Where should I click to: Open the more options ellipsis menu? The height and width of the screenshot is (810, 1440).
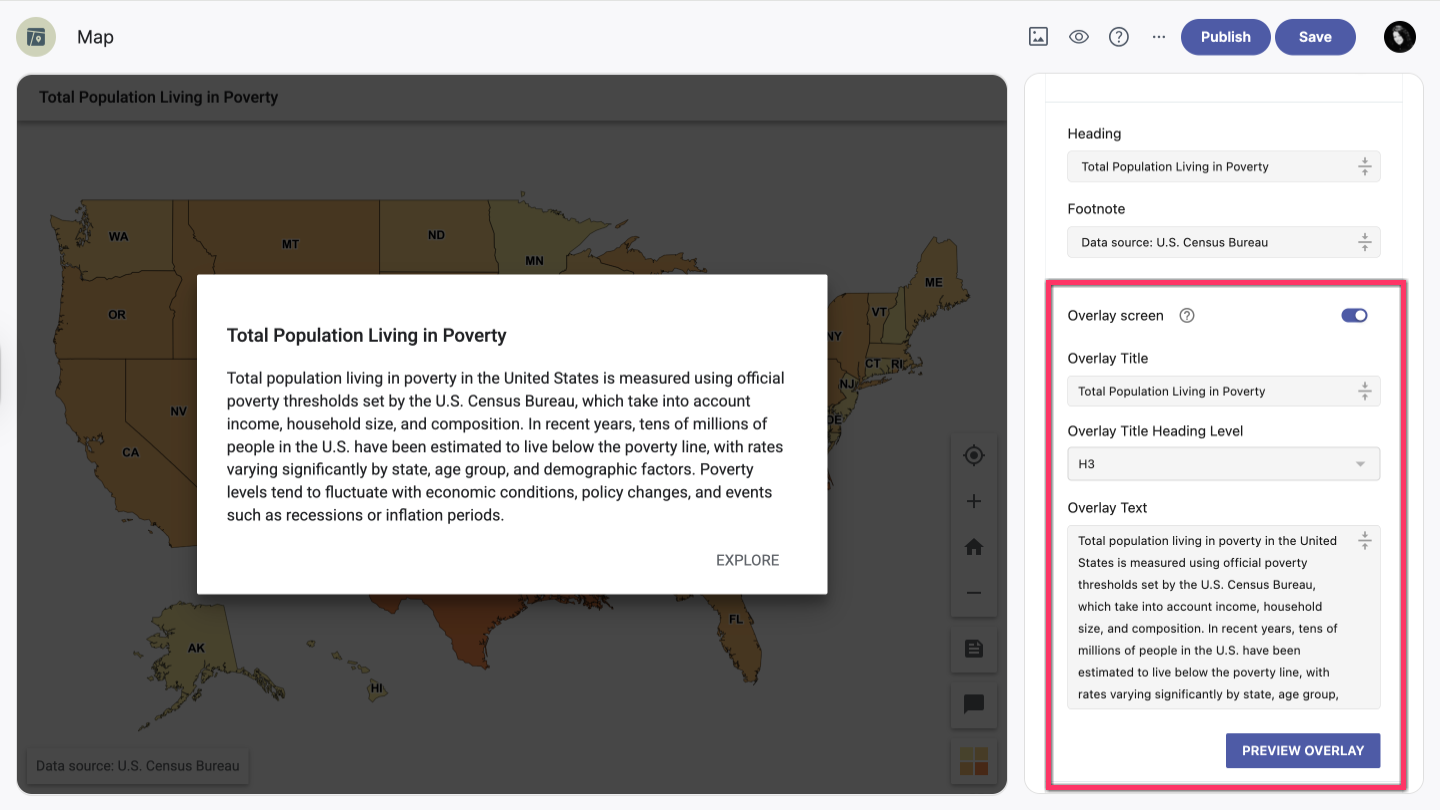click(x=1158, y=37)
